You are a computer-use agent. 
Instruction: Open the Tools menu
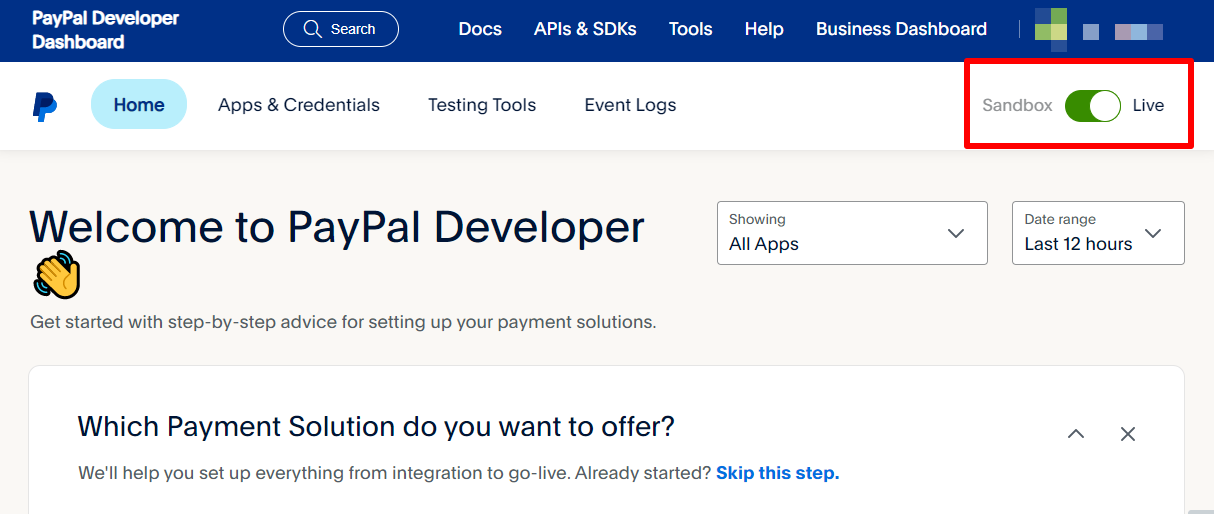tap(691, 29)
